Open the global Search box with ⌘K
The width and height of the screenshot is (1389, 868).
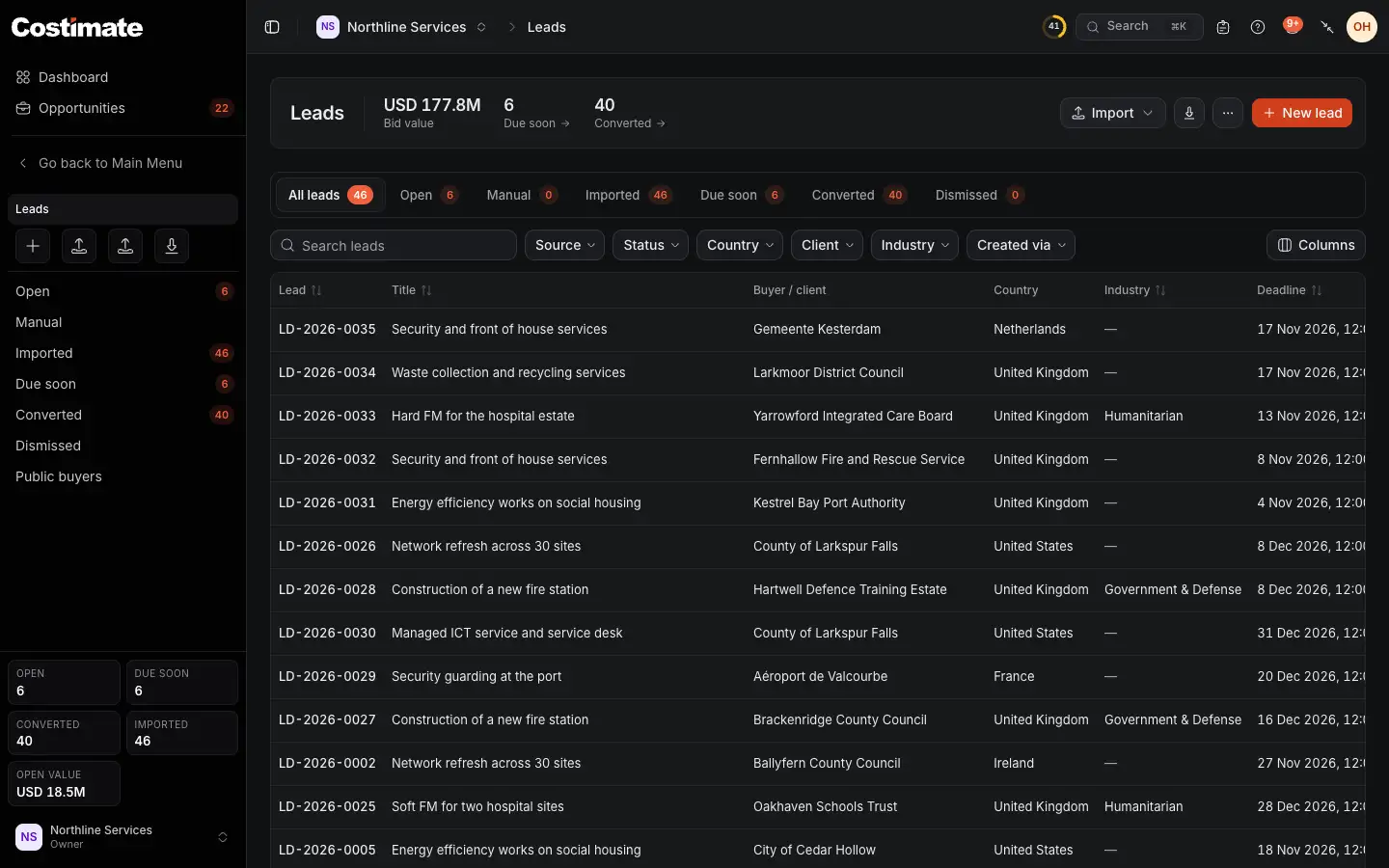point(1139,27)
